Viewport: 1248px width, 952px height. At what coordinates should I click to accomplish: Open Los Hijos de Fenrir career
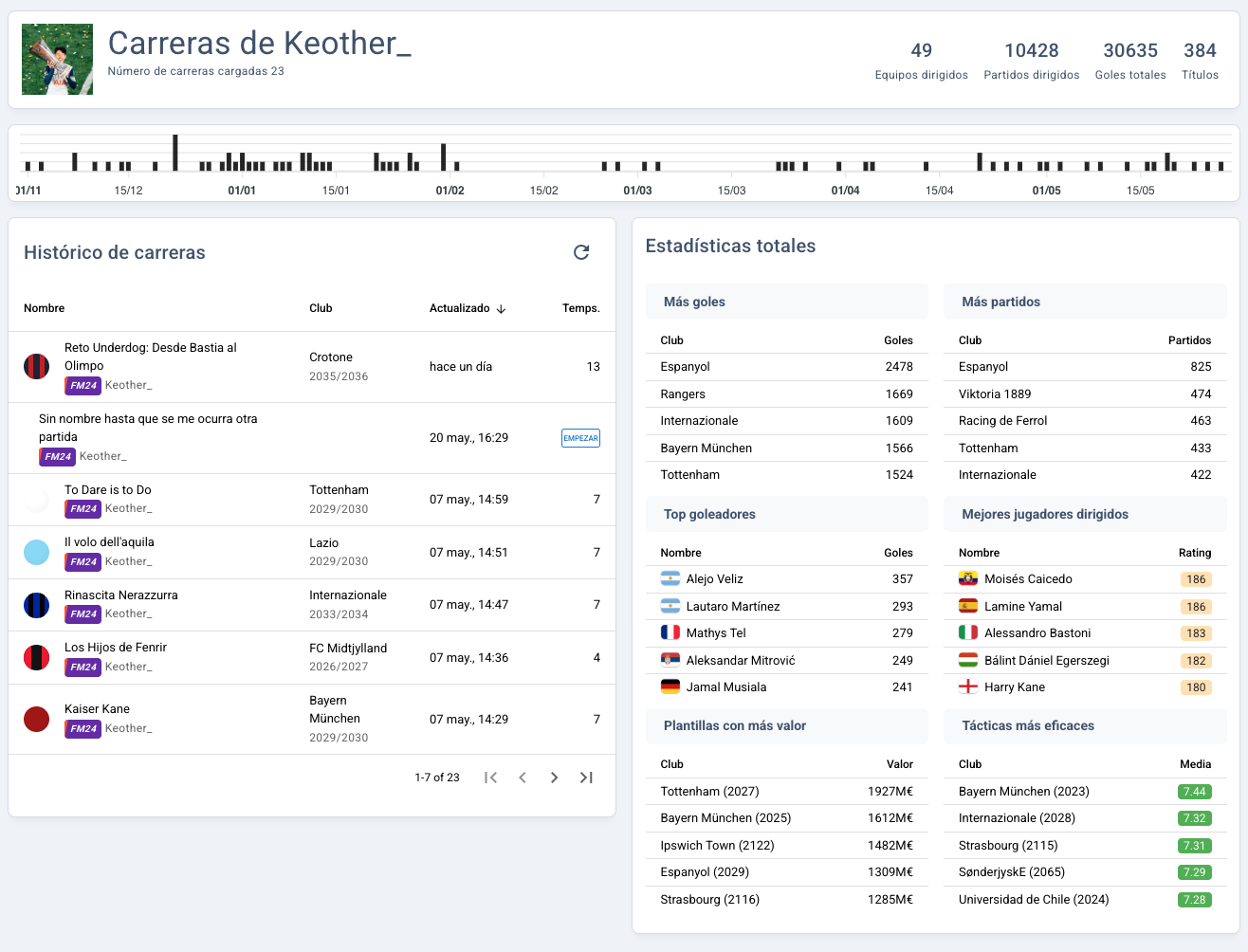tap(116, 647)
